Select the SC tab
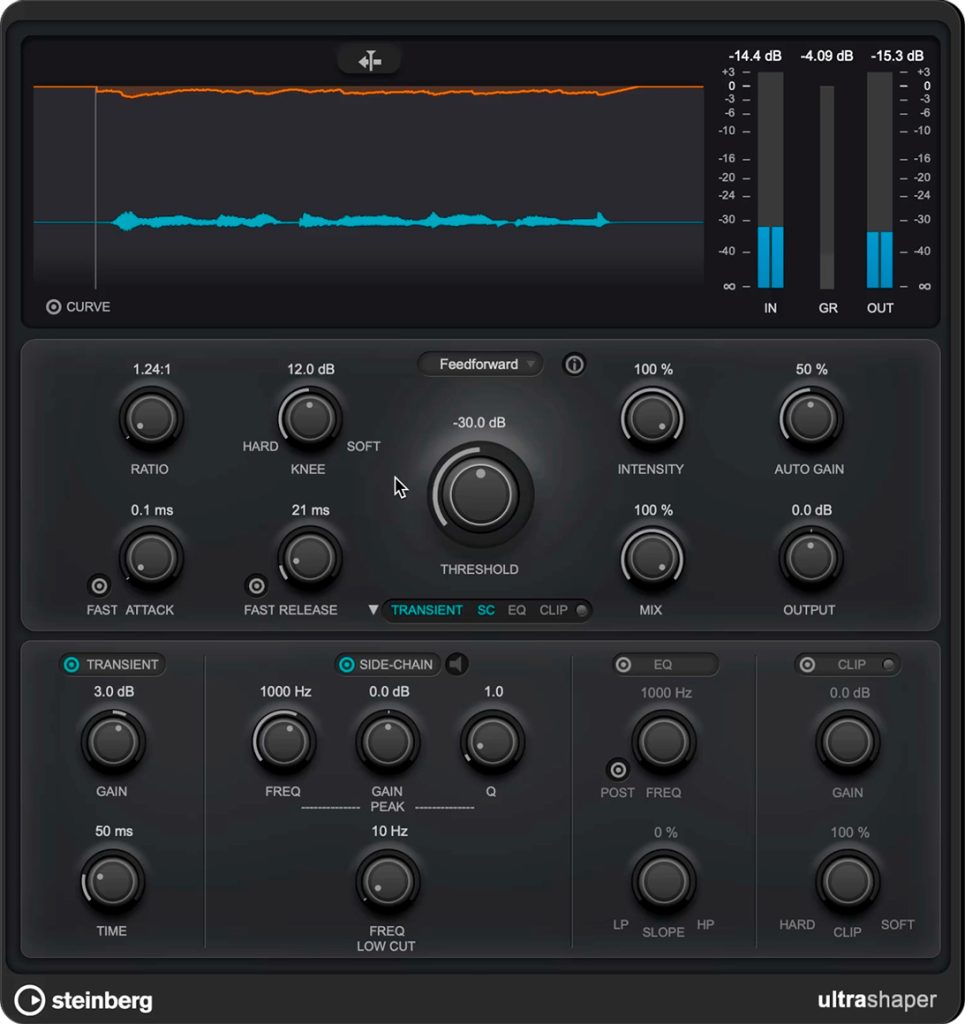Screen dimensions: 965x1024 coord(485,610)
